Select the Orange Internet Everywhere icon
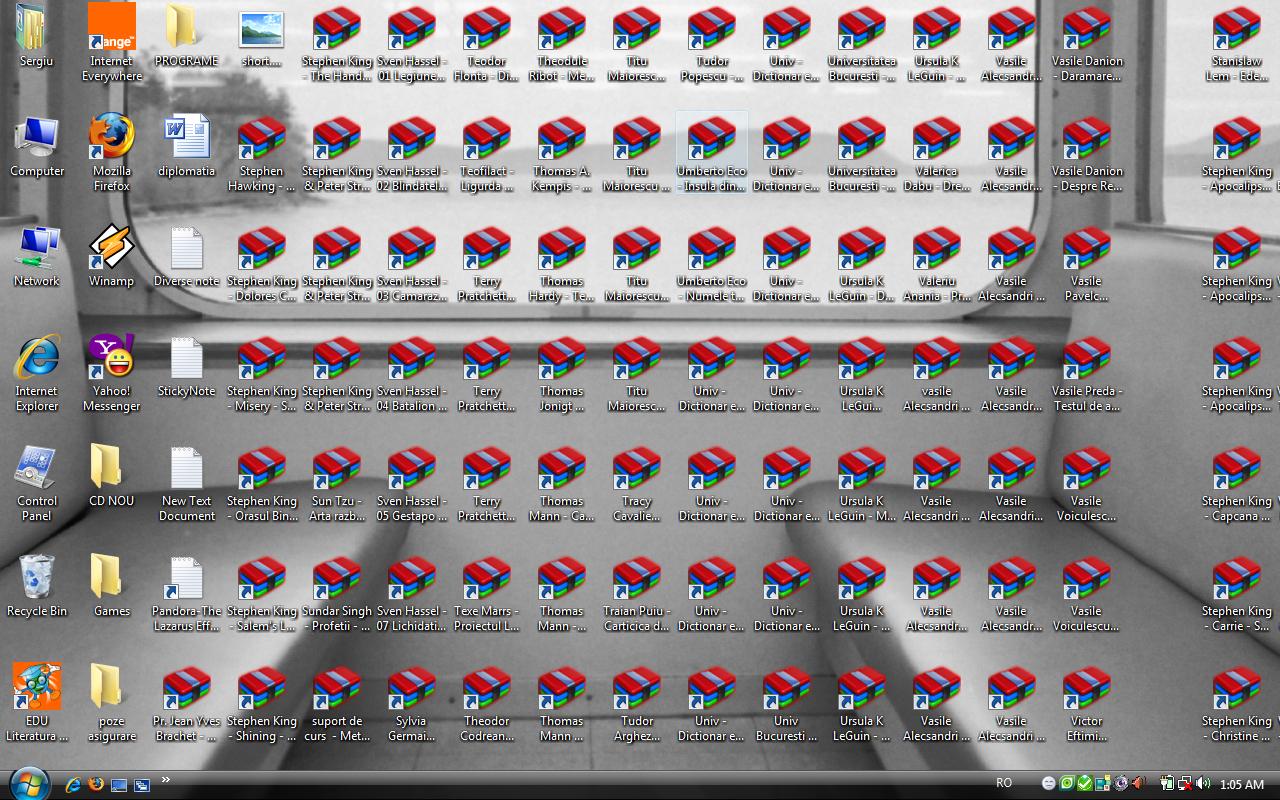The width and height of the screenshot is (1280, 800). (111, 29)
